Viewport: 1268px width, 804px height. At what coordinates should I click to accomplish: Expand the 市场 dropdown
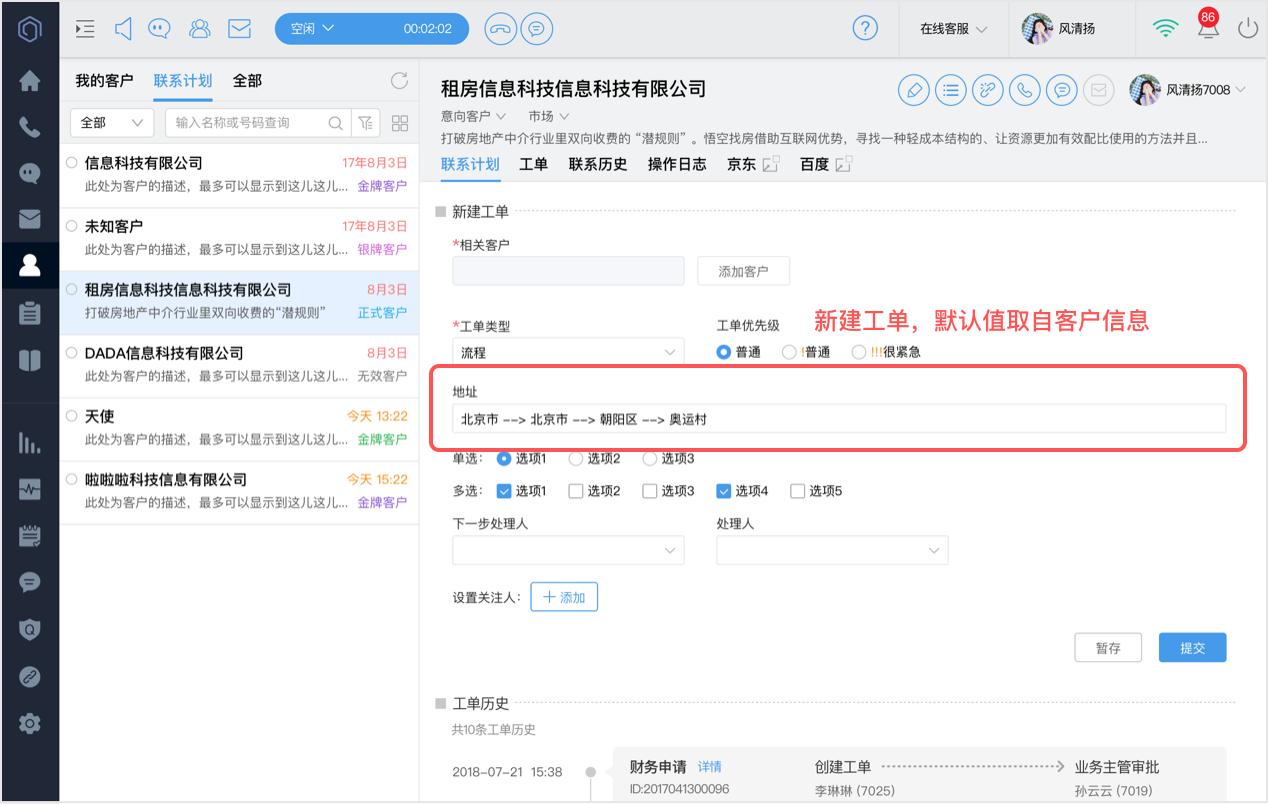(549, 117)
